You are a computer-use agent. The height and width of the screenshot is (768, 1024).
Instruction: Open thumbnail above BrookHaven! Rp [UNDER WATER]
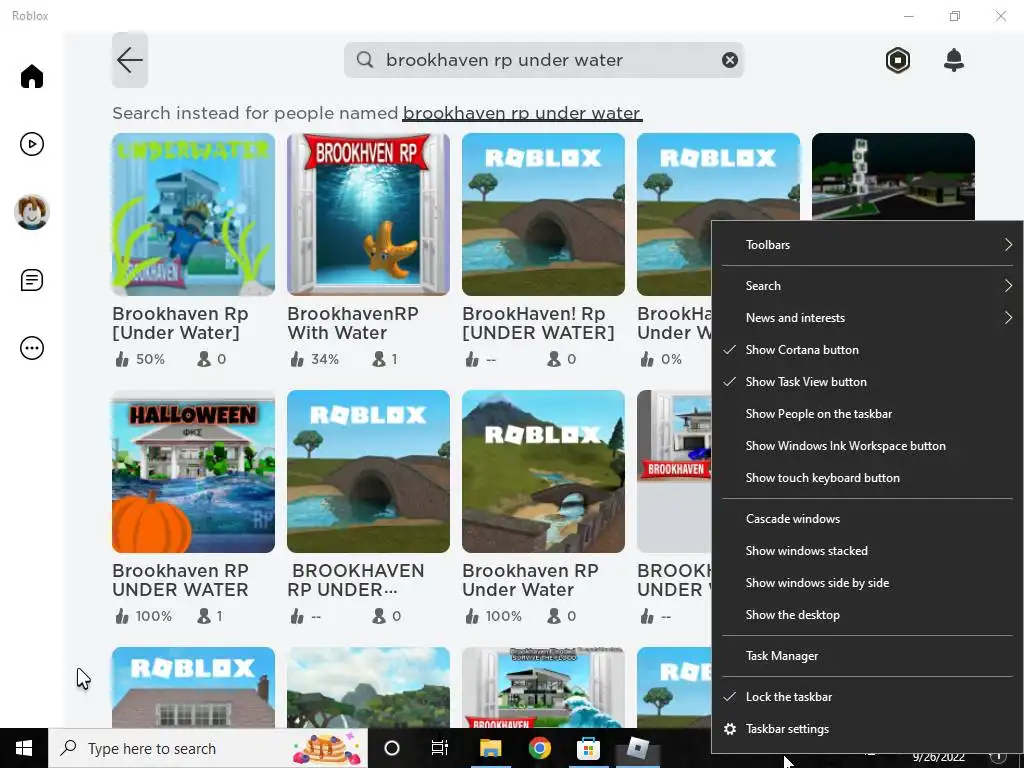[x=543, y=214]
